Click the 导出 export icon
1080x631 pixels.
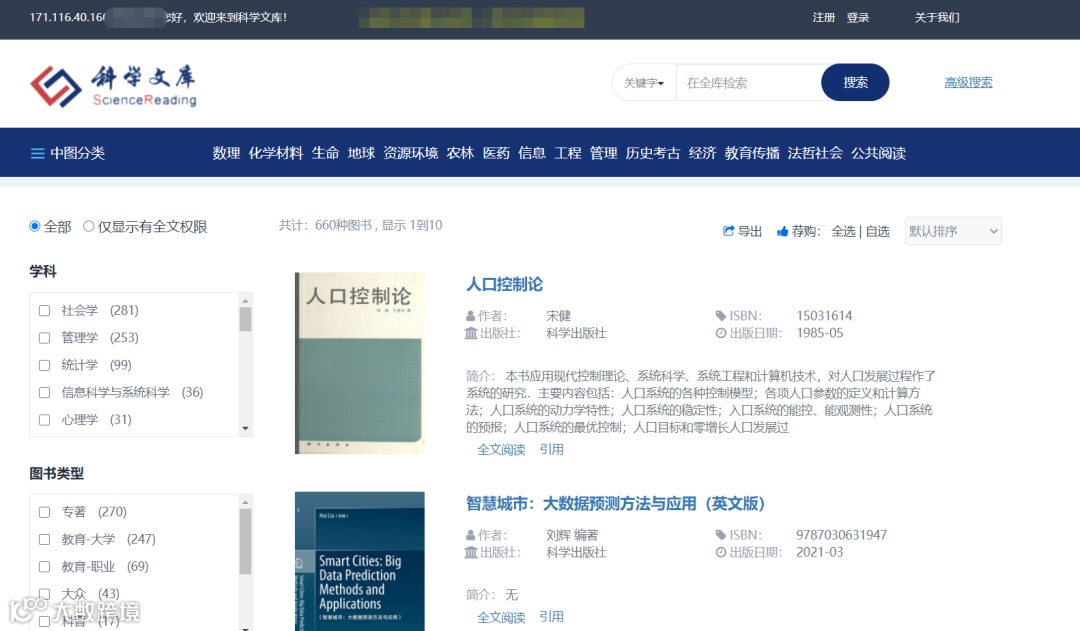coord(728,231)
